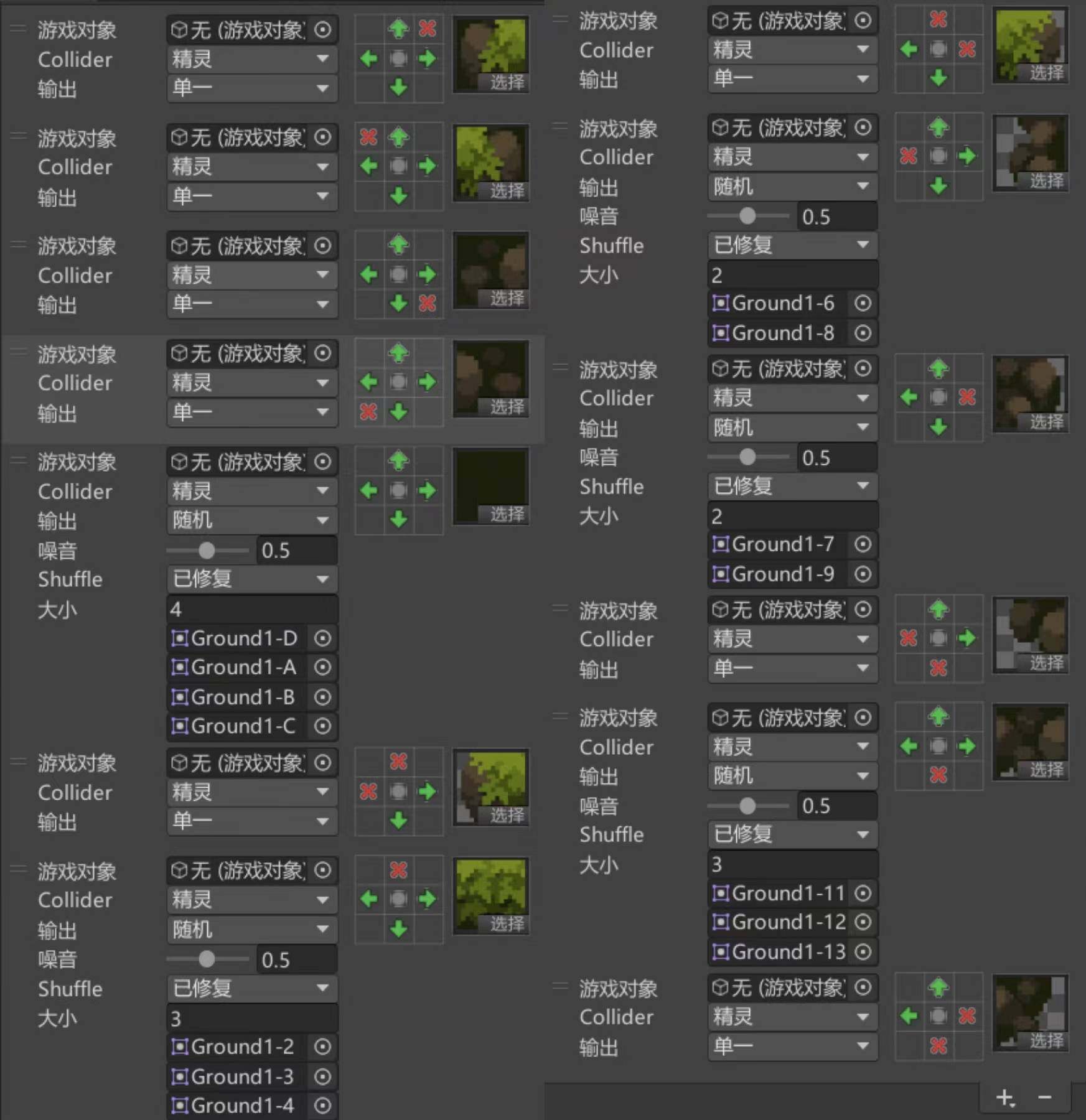
Task: Click the 噪音 slider in the Ground1-2 rule
Action: (x=207, y=959)
